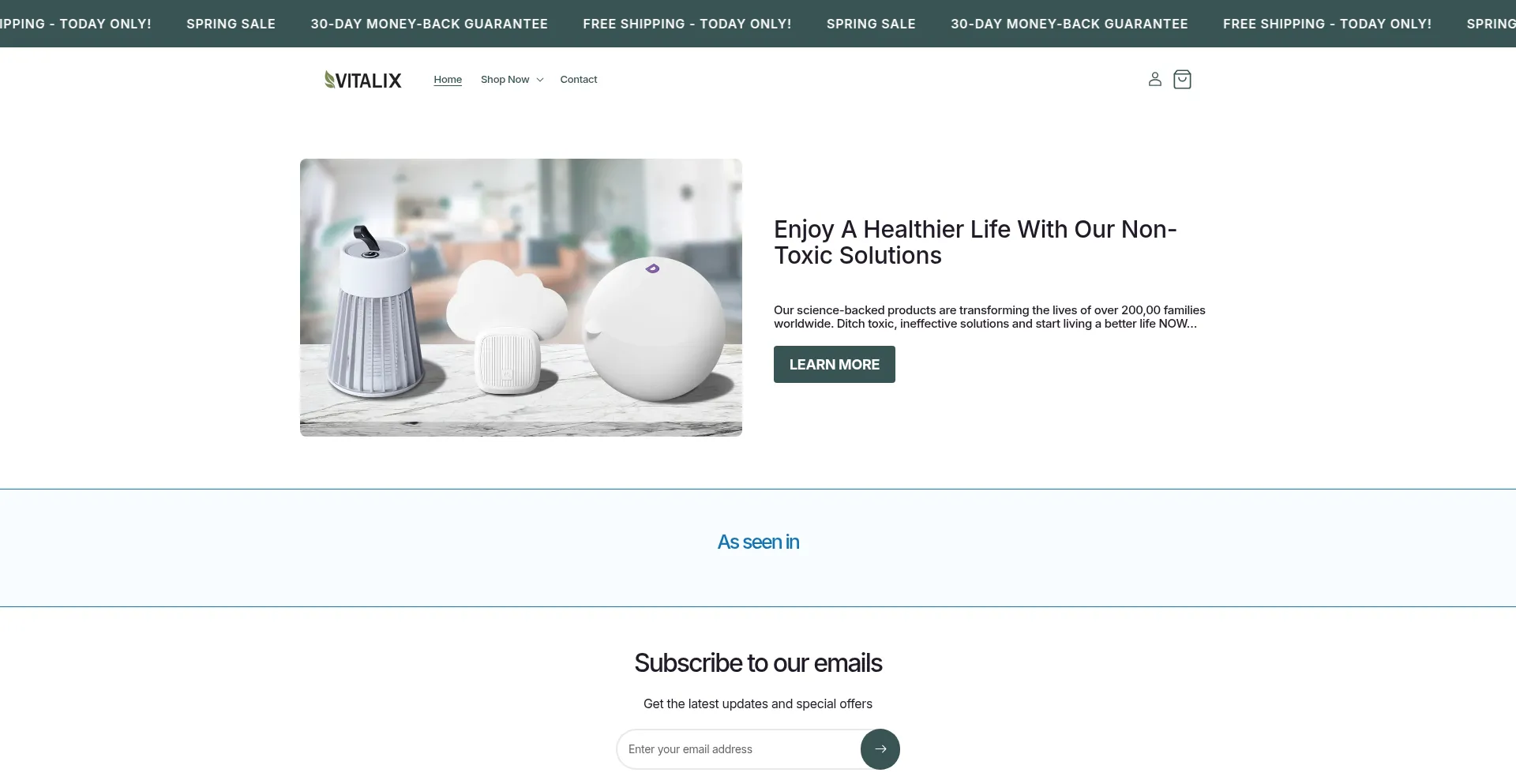The image size is (1516, 784).
Task: Click the 'Enjoy A Healthier Life' heading
Action: click(x=975, y=242)
